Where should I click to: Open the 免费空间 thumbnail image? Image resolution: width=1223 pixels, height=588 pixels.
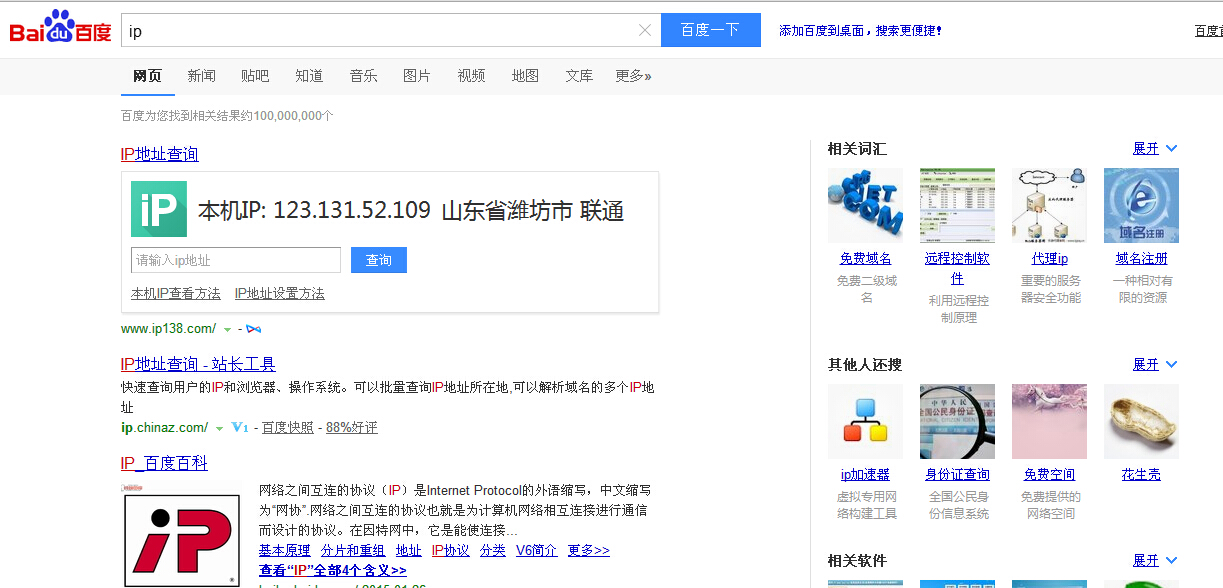(x=1049, y=421)
